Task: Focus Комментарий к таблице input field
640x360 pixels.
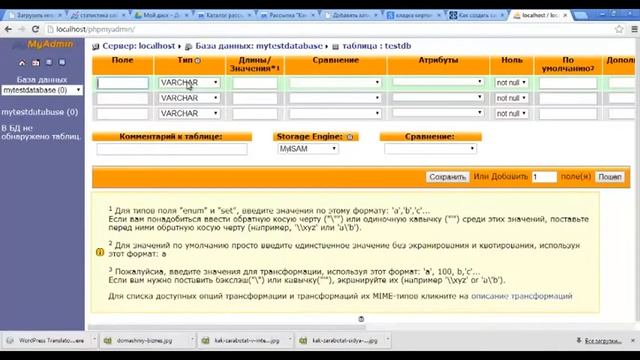Action: click(x=172, y=149)
